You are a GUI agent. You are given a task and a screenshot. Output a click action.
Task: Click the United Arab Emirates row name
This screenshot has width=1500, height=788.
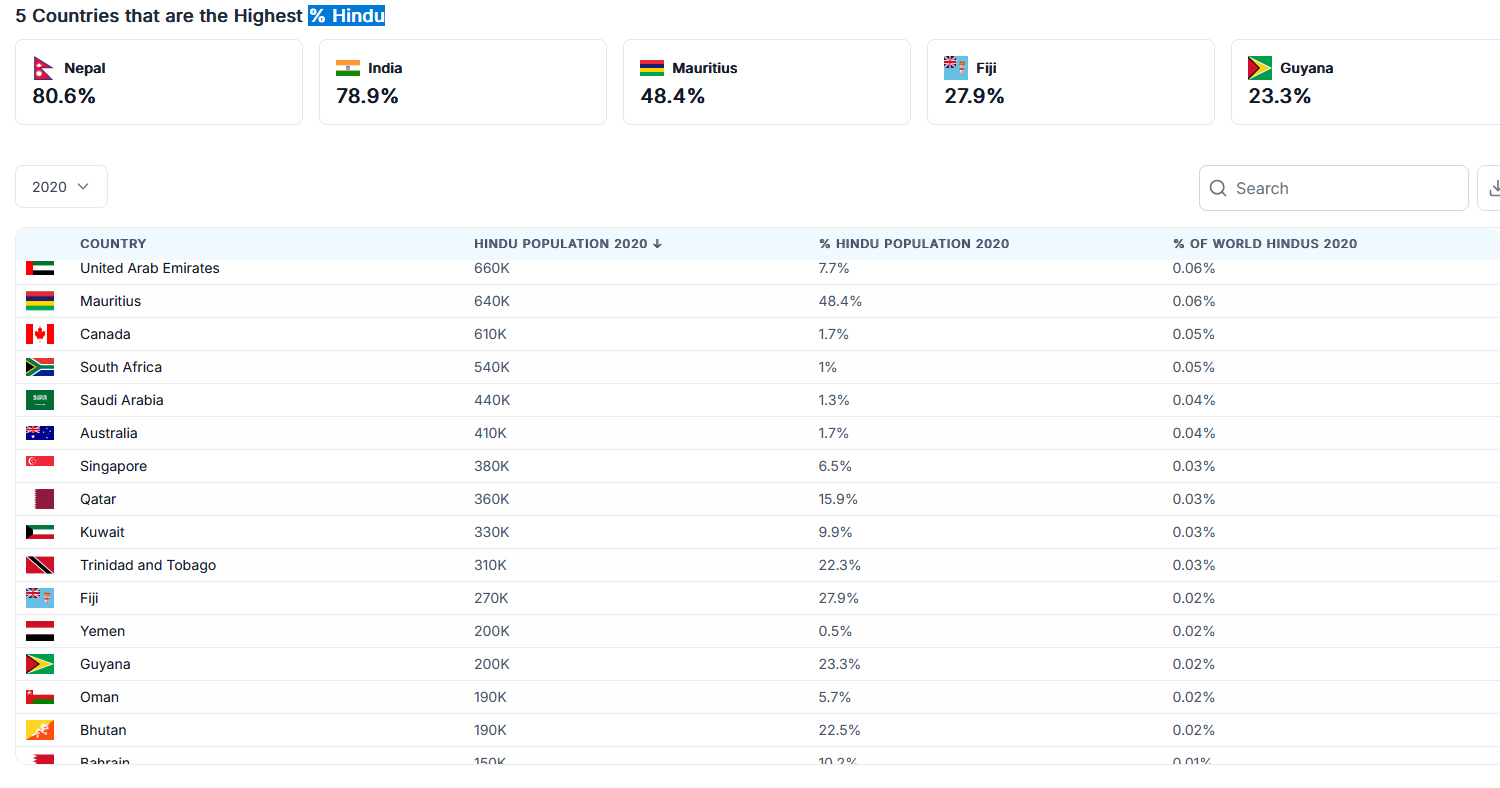149,268
